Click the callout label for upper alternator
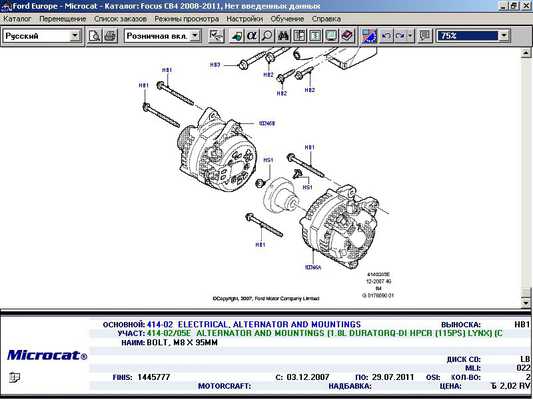533x400 pixels. [267, 123]
